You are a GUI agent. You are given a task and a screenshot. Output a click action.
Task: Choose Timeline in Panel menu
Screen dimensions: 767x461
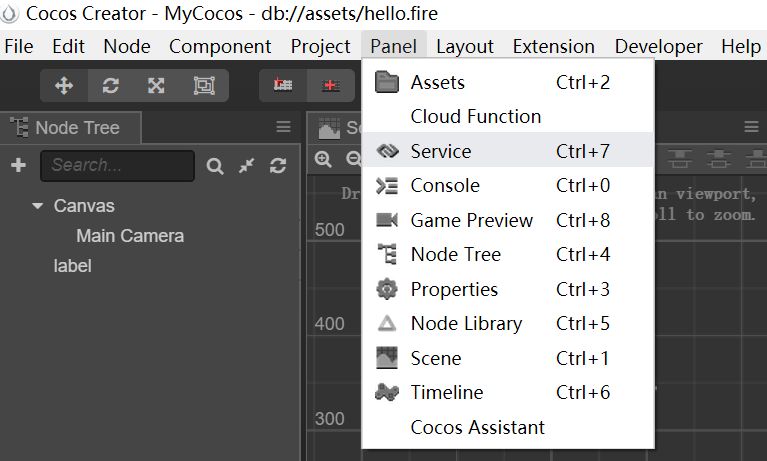coord(508,392)
